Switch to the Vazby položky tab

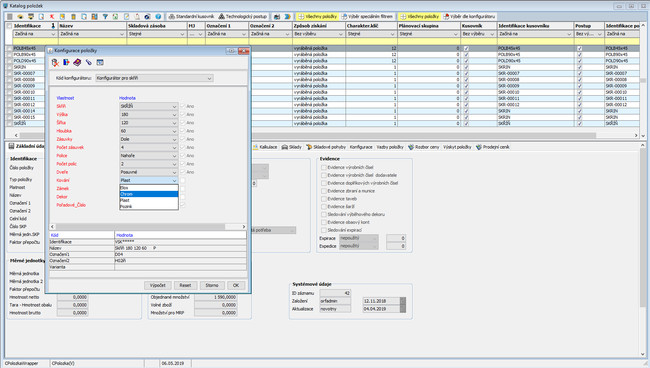[x=390, y=147]
